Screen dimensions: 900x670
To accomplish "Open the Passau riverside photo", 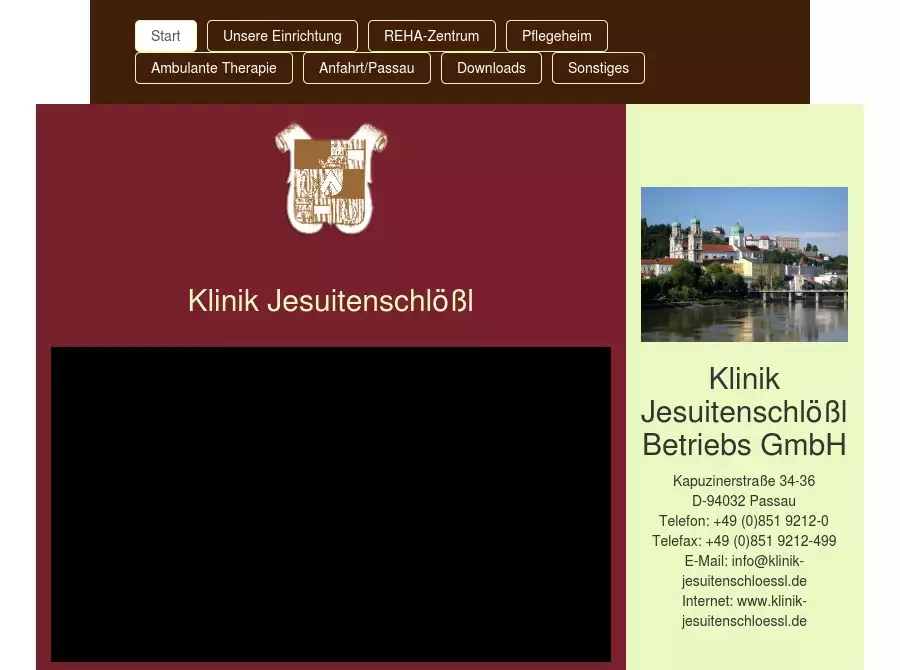I will pos(744,264).
